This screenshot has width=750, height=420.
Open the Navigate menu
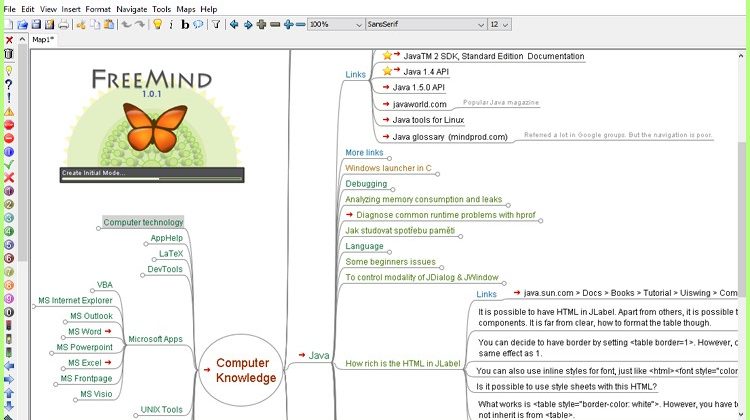click(x=132, y=9)
